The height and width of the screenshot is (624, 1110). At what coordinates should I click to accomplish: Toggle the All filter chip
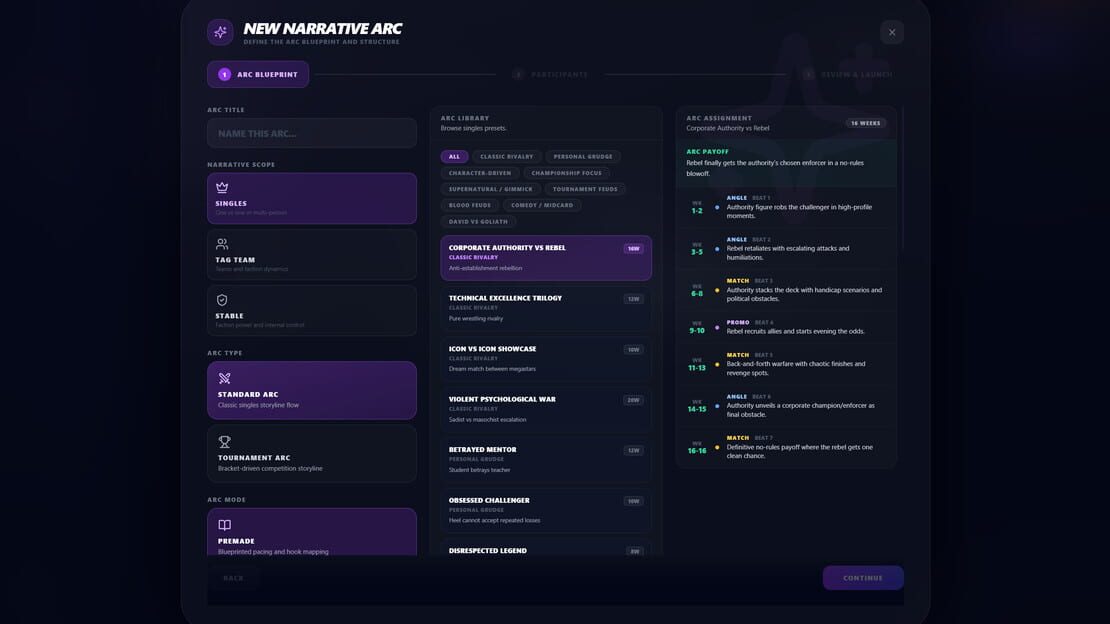pos(454,157)
